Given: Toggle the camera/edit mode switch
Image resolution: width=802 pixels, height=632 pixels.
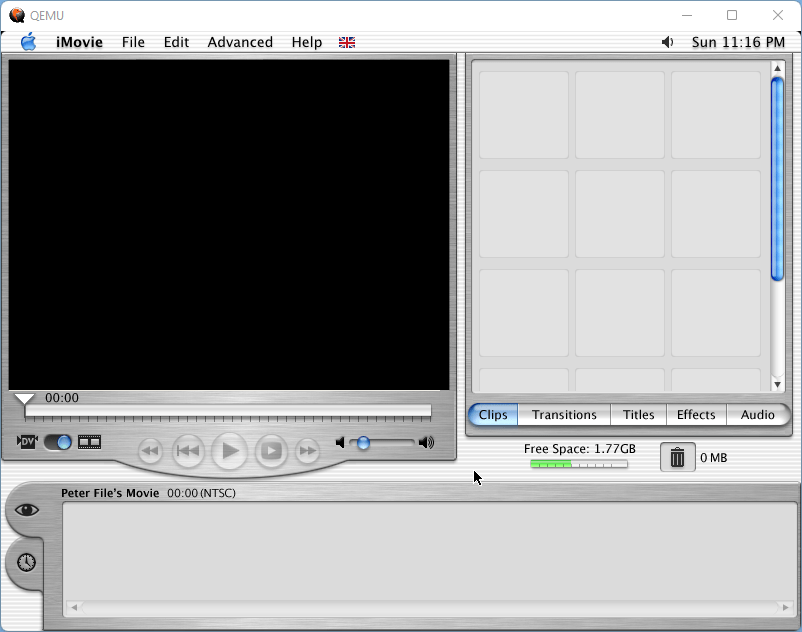Looking at the screenshot, I should pyautogui.click(x=58, y=442).
